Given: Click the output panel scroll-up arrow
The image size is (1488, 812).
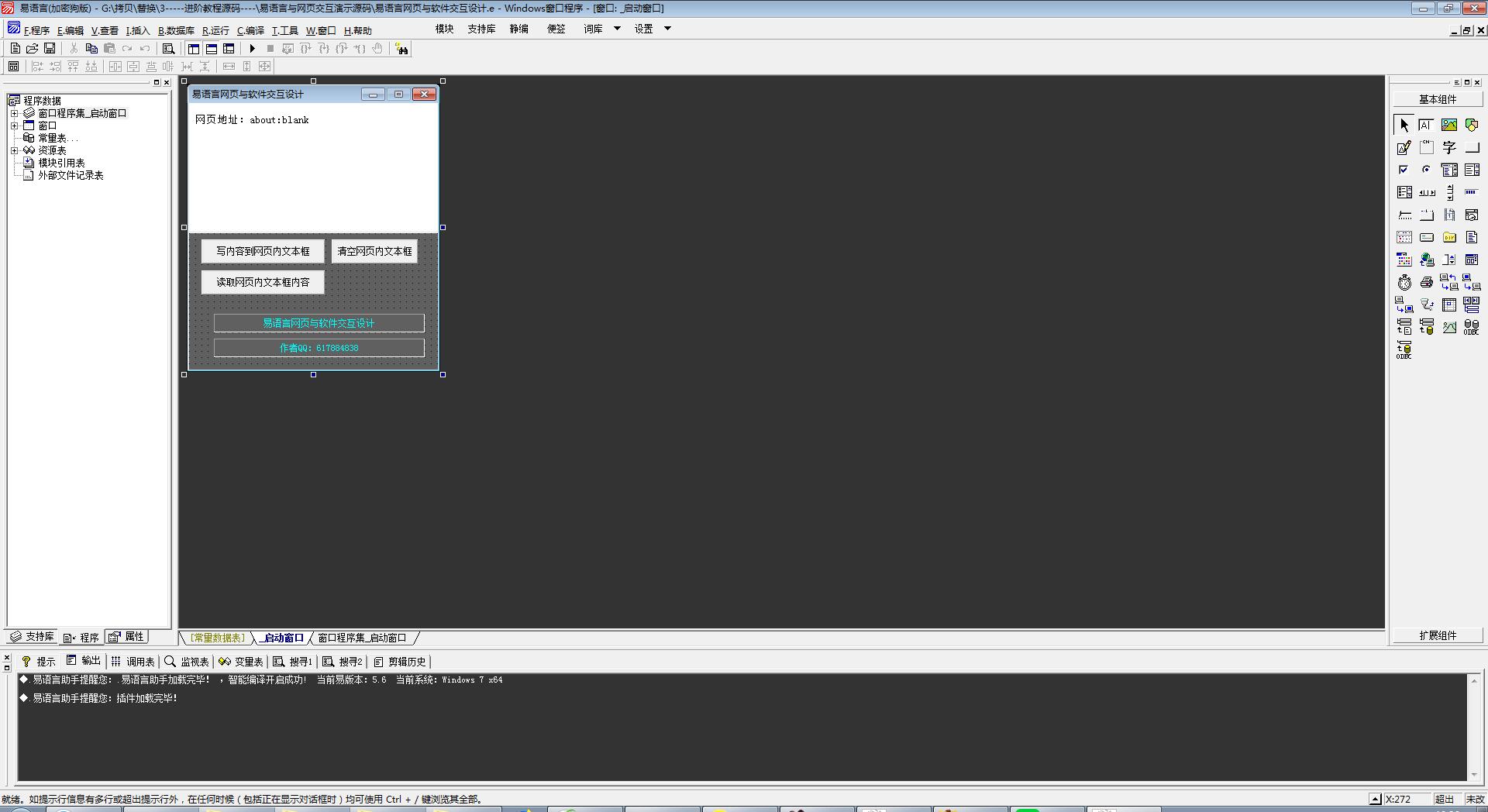Looking at the screenshot, I should (x=1474, y=680).
